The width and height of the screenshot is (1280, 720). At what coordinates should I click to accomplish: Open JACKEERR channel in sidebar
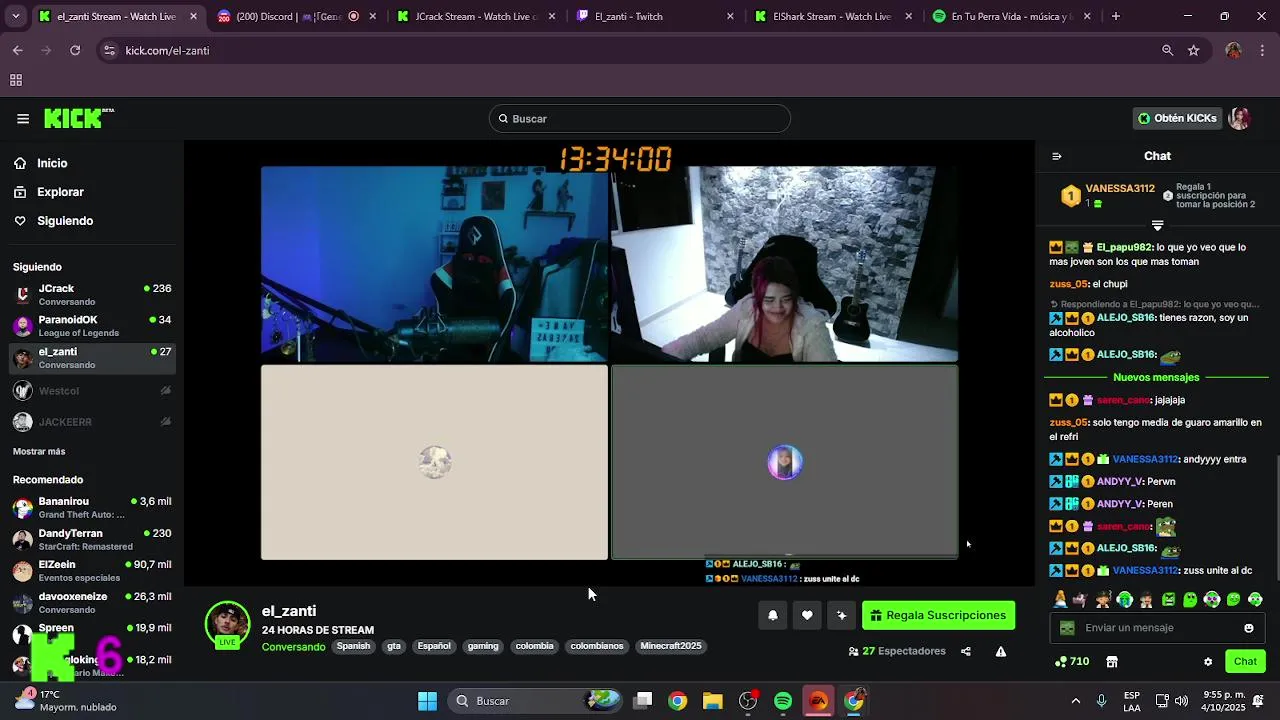pyautogui.click(x=92, y=422)
